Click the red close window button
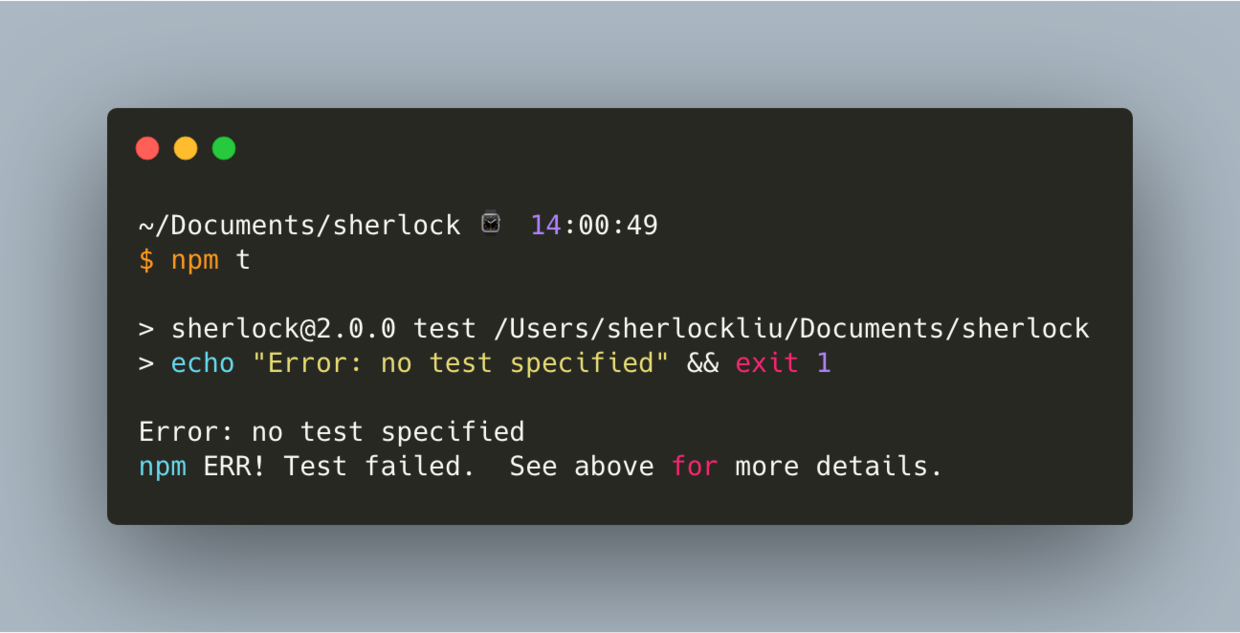 coord(148,149)
